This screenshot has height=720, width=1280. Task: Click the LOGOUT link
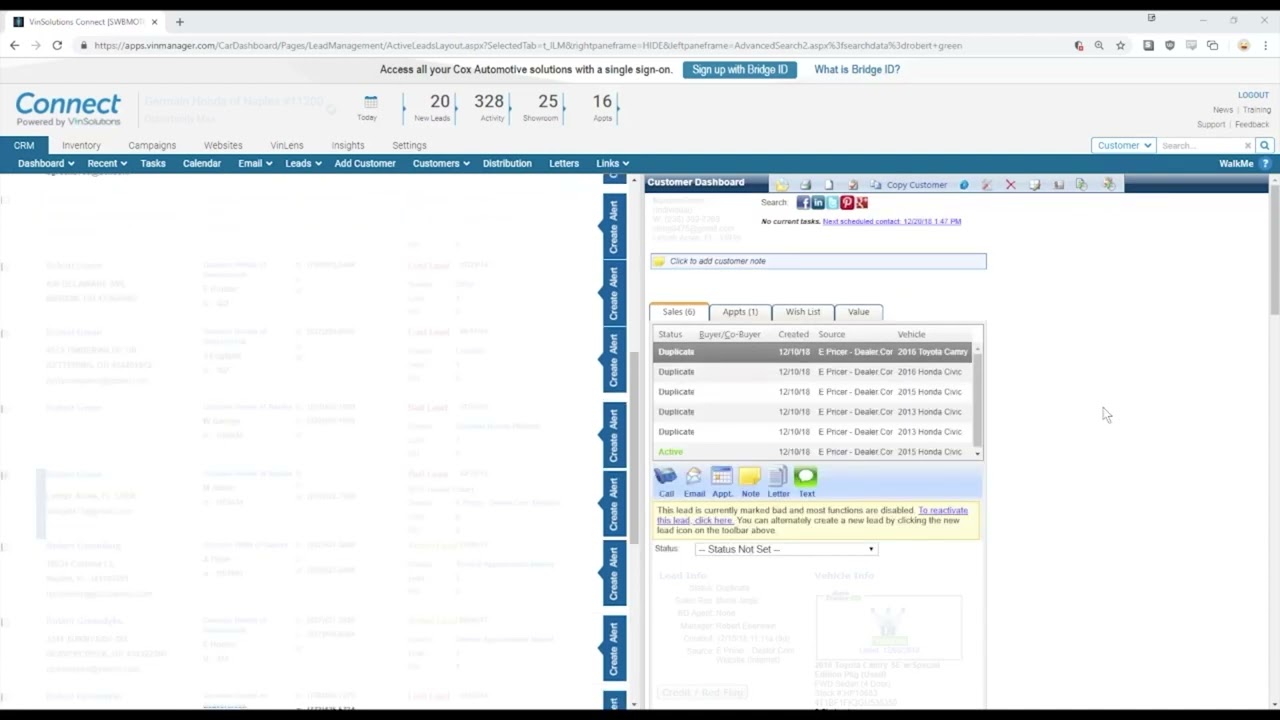click(x=1253, y=95)
